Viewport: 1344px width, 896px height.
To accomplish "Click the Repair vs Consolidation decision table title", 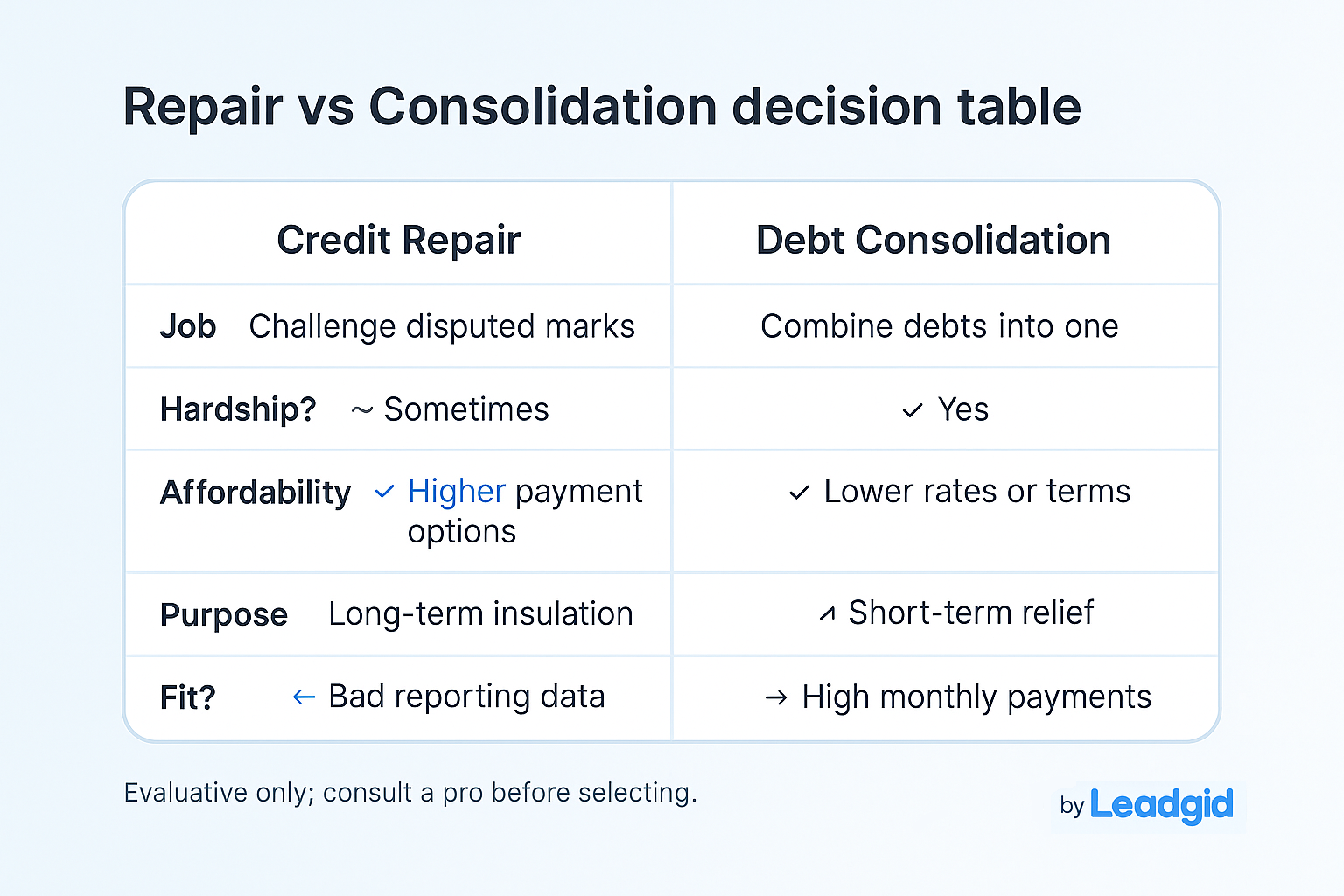I will click(x=602, y=107).
